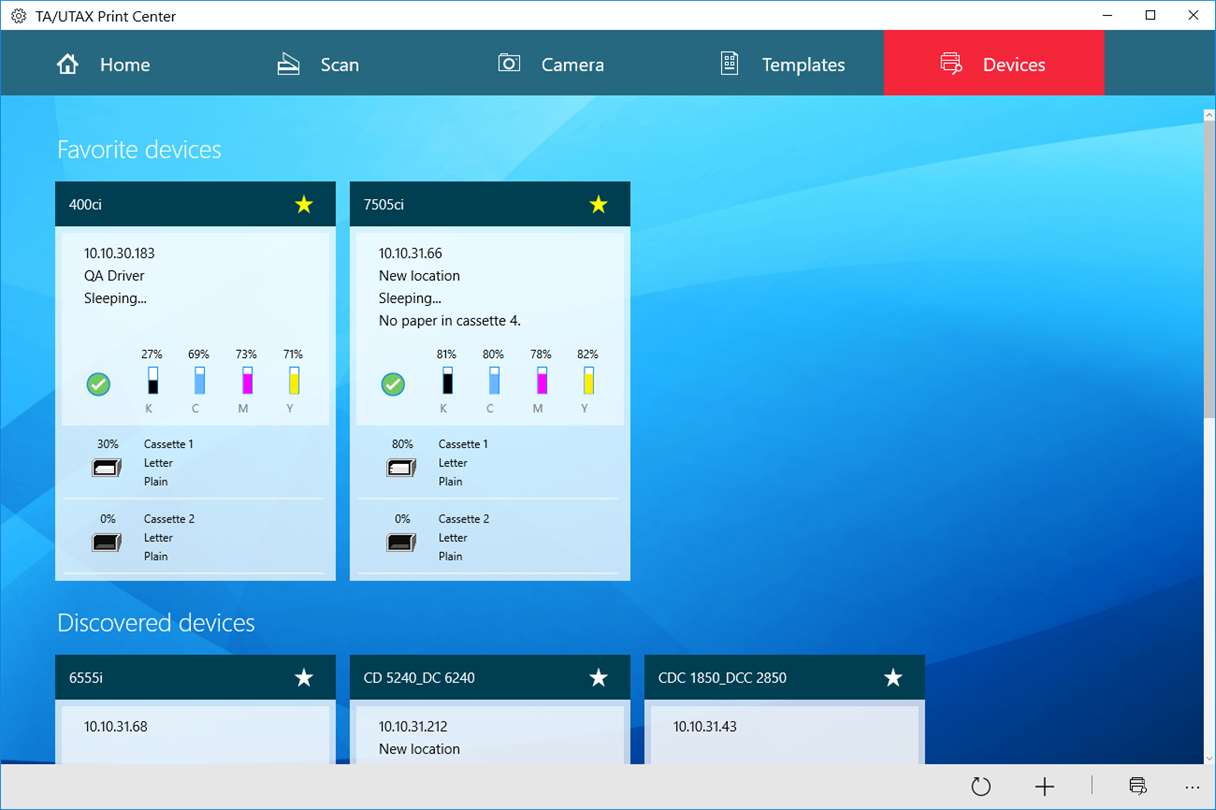Click IP address 10.10.31.212

pyautogui.click(x=413, y=727)
